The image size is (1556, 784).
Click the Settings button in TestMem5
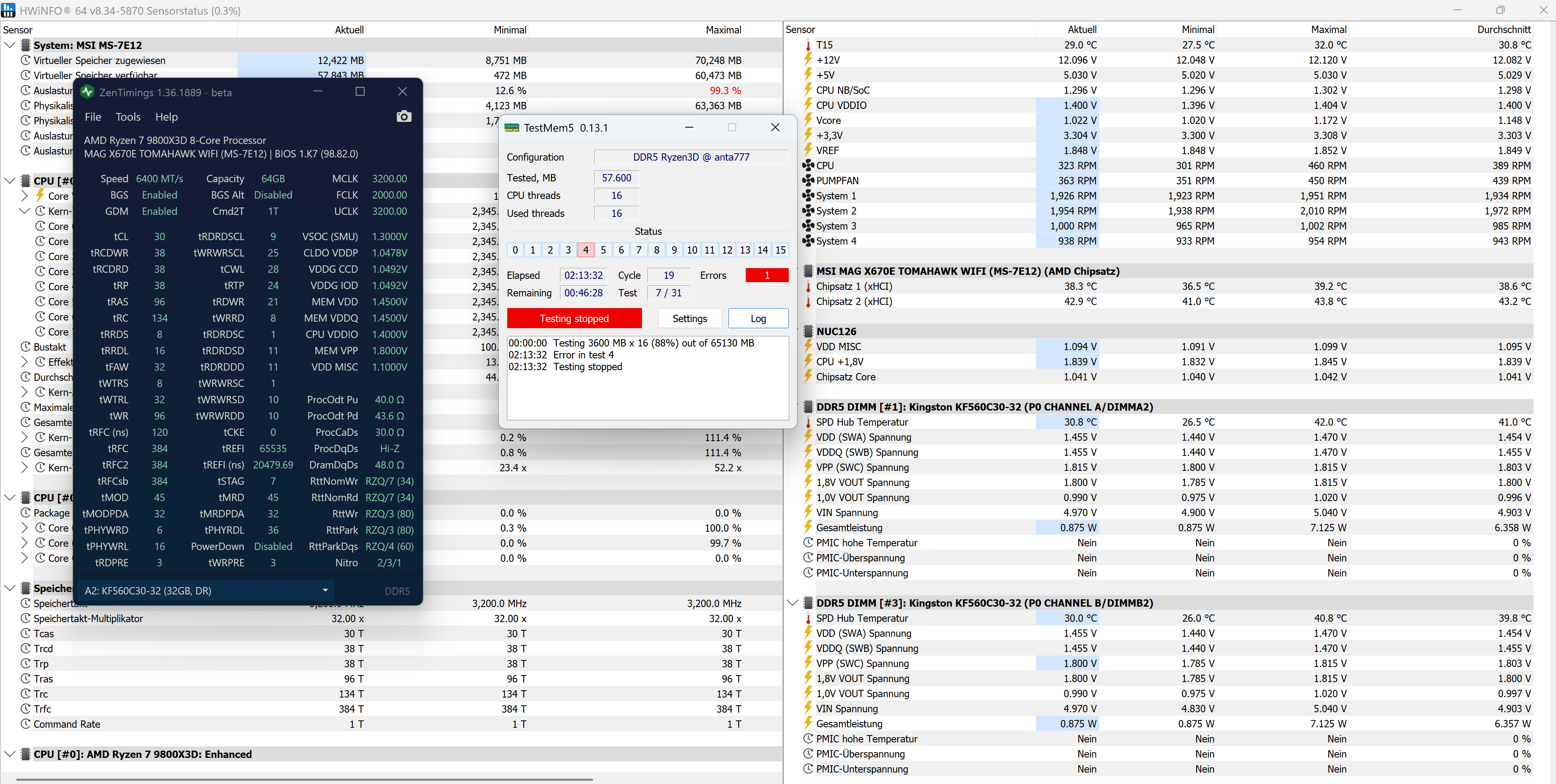pyautogui.click(x=689, y=318)
